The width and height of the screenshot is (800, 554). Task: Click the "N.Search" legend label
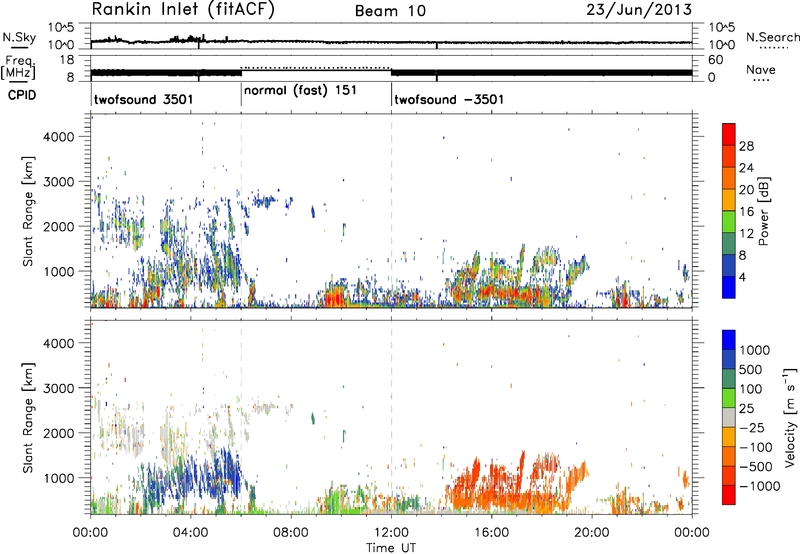(x=772, y=37)
